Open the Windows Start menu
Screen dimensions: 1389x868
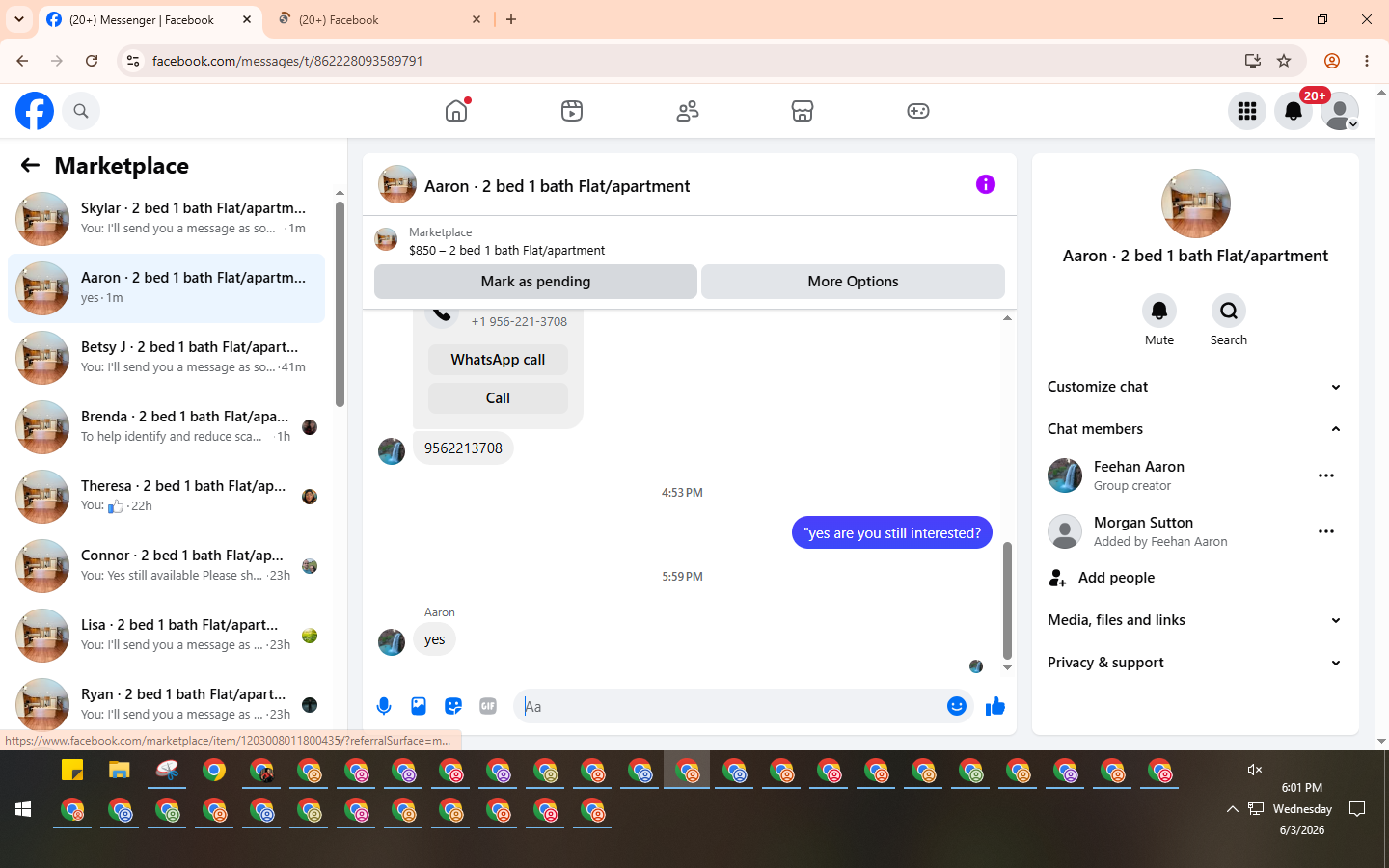(x=23, y=809)
